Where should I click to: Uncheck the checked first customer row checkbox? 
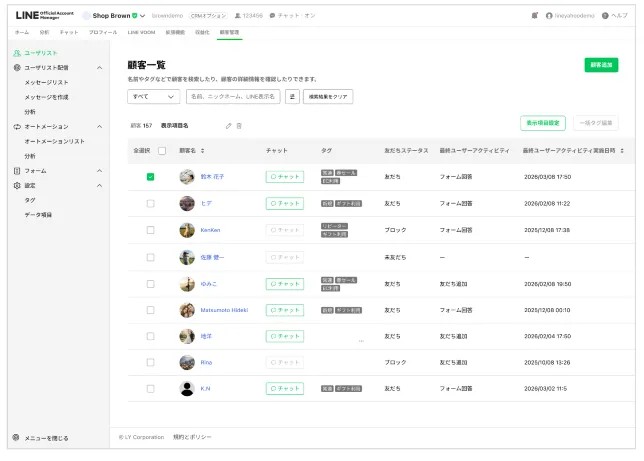150,177
